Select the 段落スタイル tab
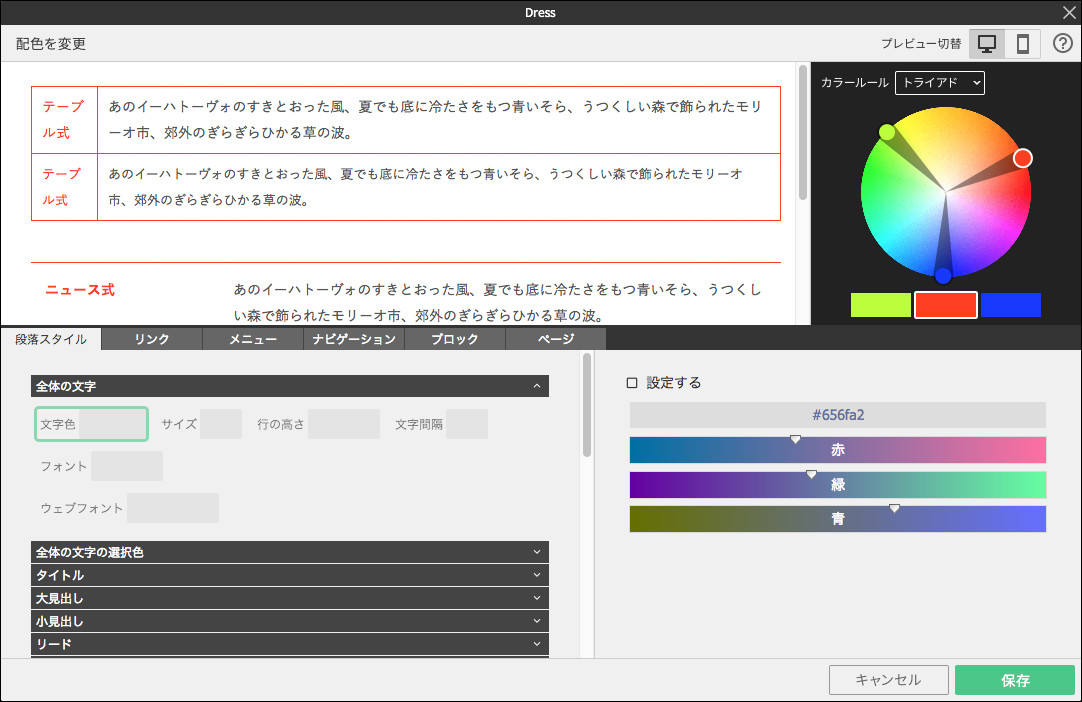The image size is (1082, 702). tap(51, 339)
